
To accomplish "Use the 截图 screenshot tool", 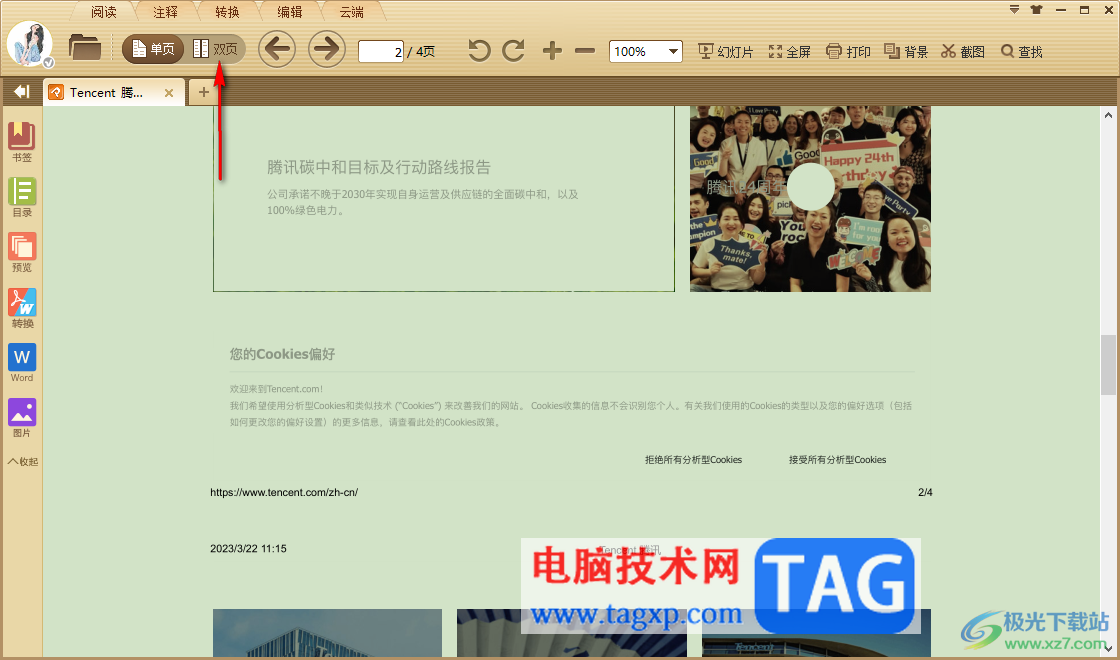I will (963, 51).
